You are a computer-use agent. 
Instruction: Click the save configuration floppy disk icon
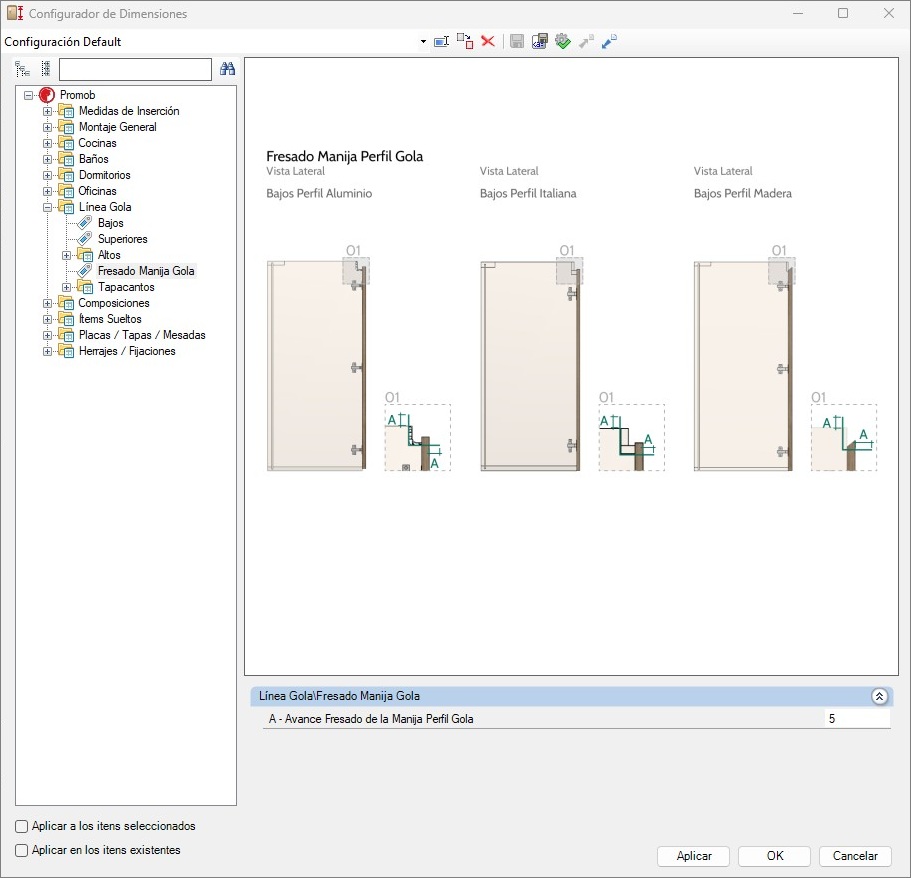point(517,41)
